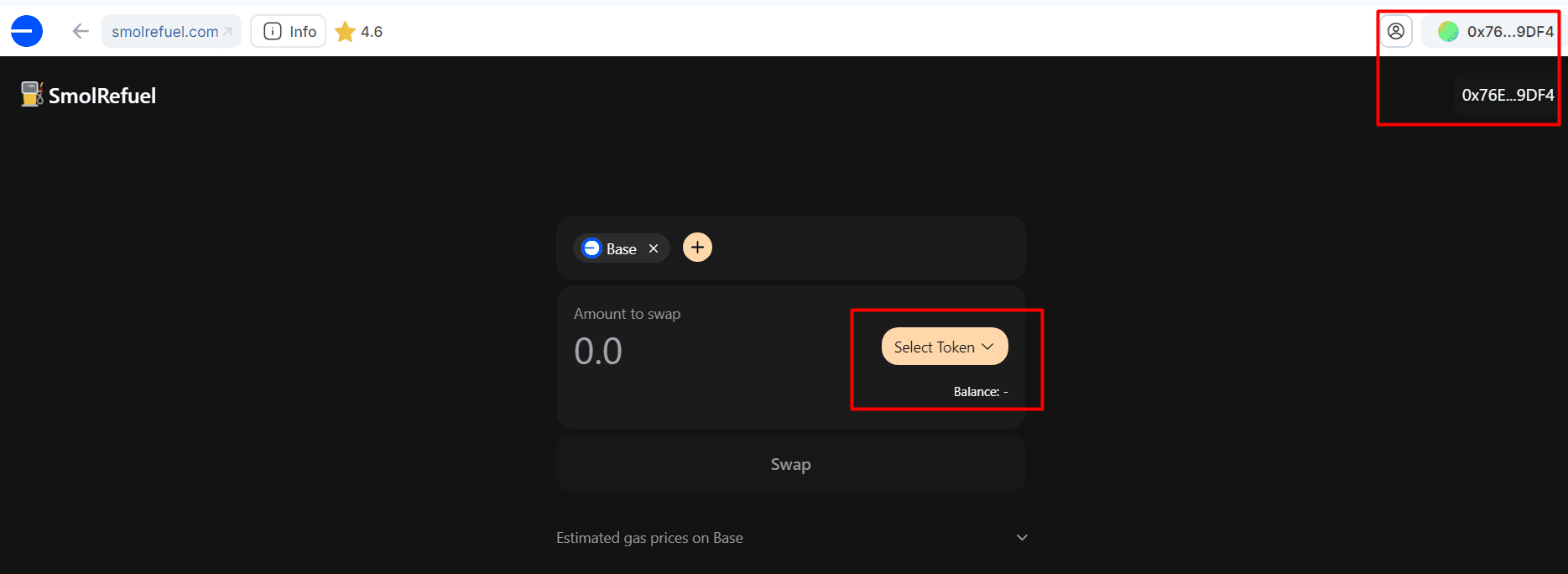This screenshot has width=1568, height=574.
Task: Click the SmolRefuel title text
Action: pyautogui.click(x=102, y=96)
